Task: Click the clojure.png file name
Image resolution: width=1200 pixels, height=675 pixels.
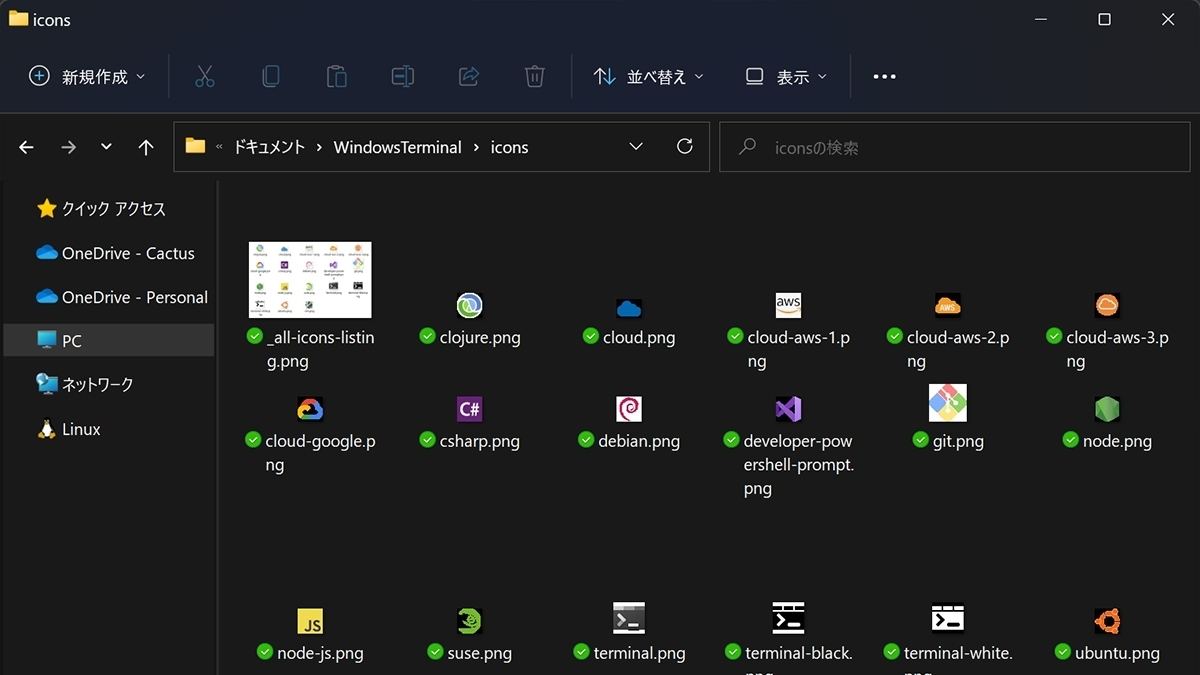Action: [x=480, y=337]
